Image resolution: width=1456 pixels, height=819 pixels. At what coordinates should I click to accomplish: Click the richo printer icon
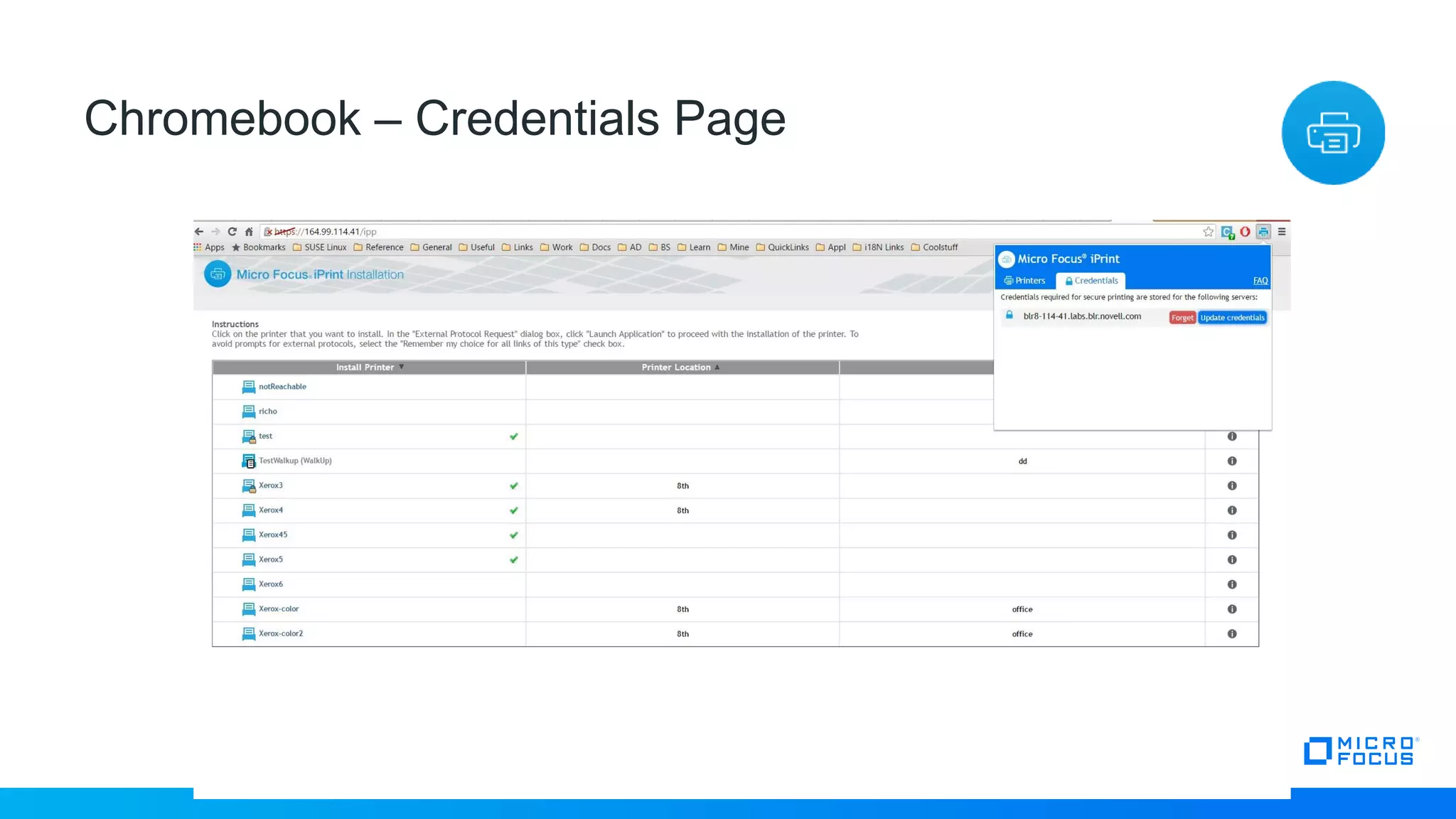(249, 412)
